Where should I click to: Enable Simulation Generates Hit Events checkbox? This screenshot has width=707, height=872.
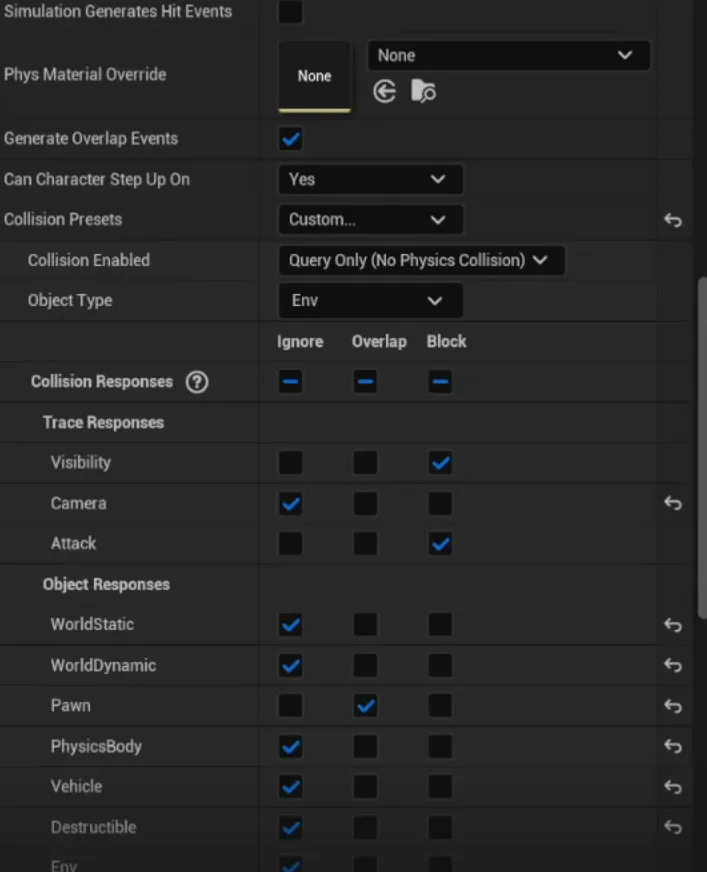pos(291,12)
